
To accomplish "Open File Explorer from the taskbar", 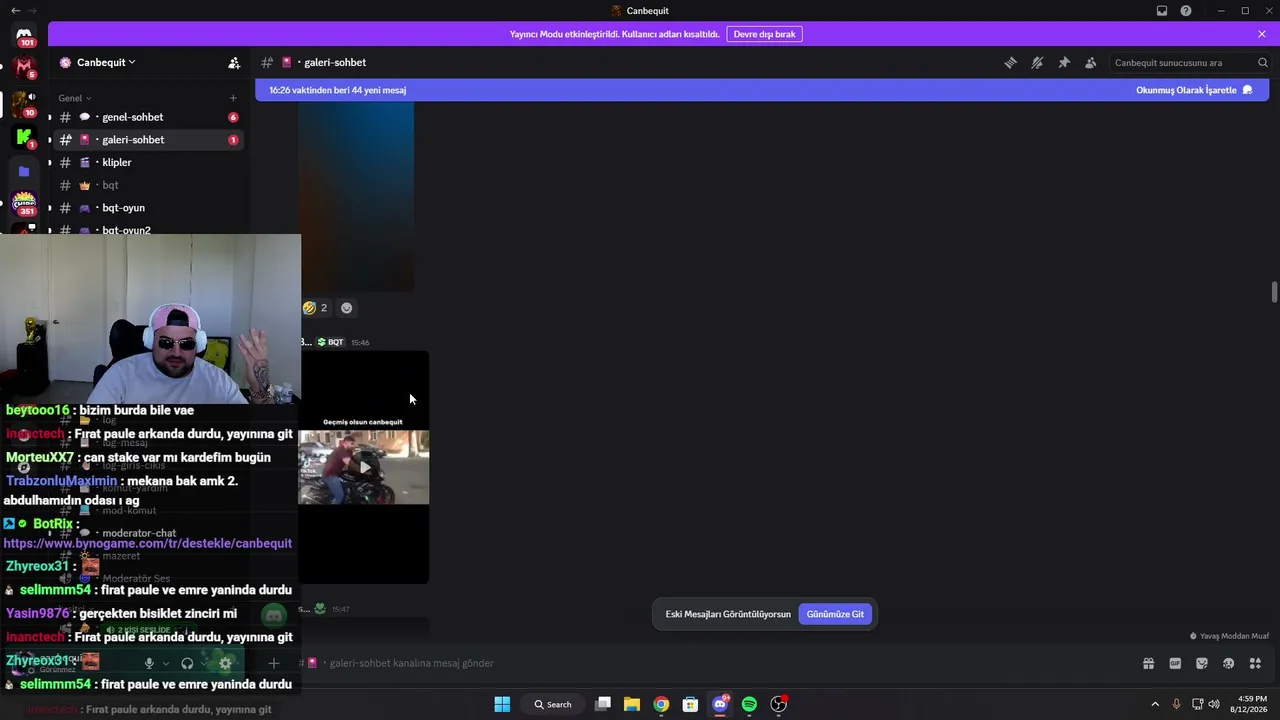I will [632, 704].
